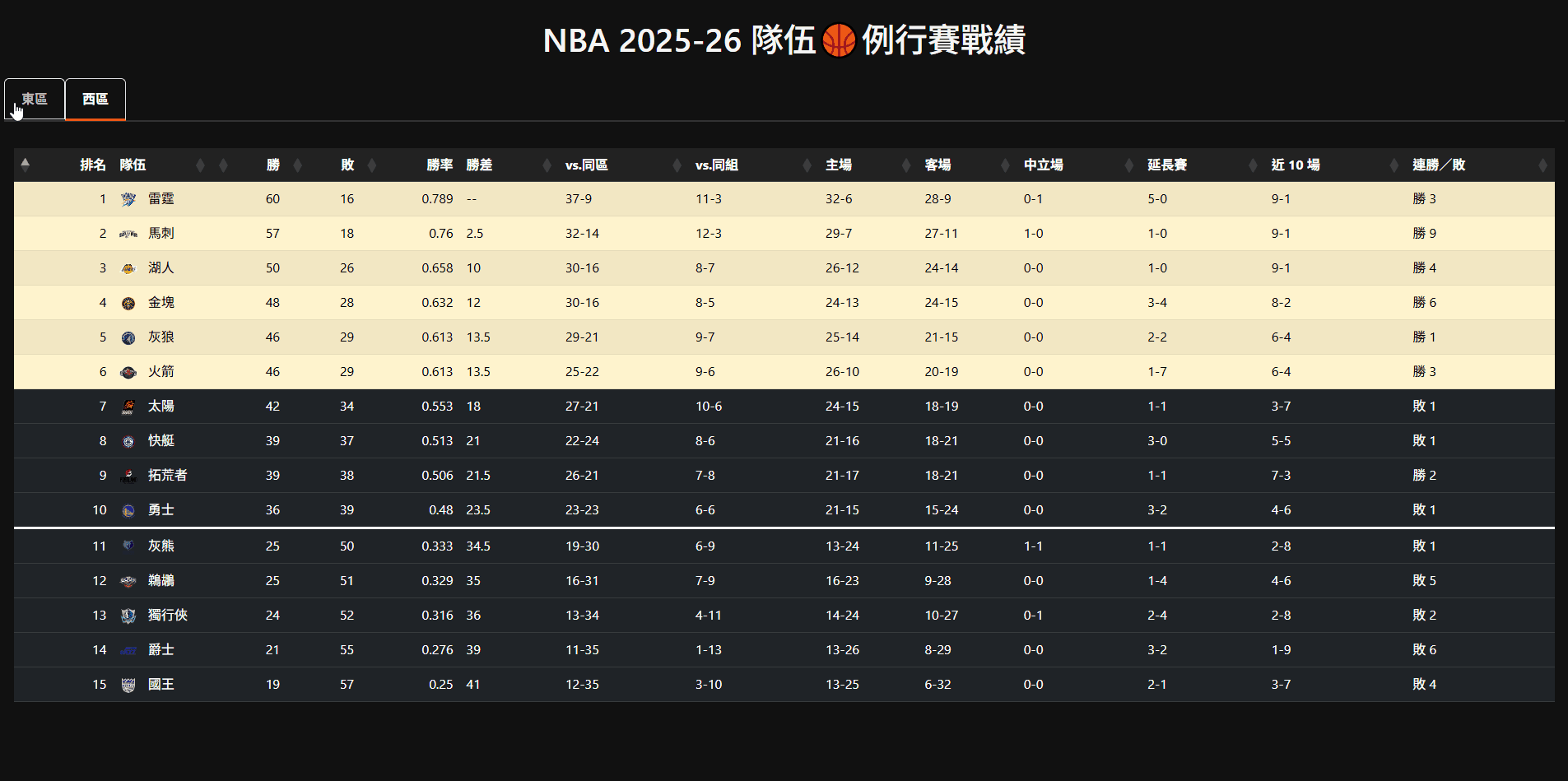Image resolution: width=1568 pixels, height=781 pixels.
Task: Click the 太陽 team logo icon
Action: click(x=128, y=407)
